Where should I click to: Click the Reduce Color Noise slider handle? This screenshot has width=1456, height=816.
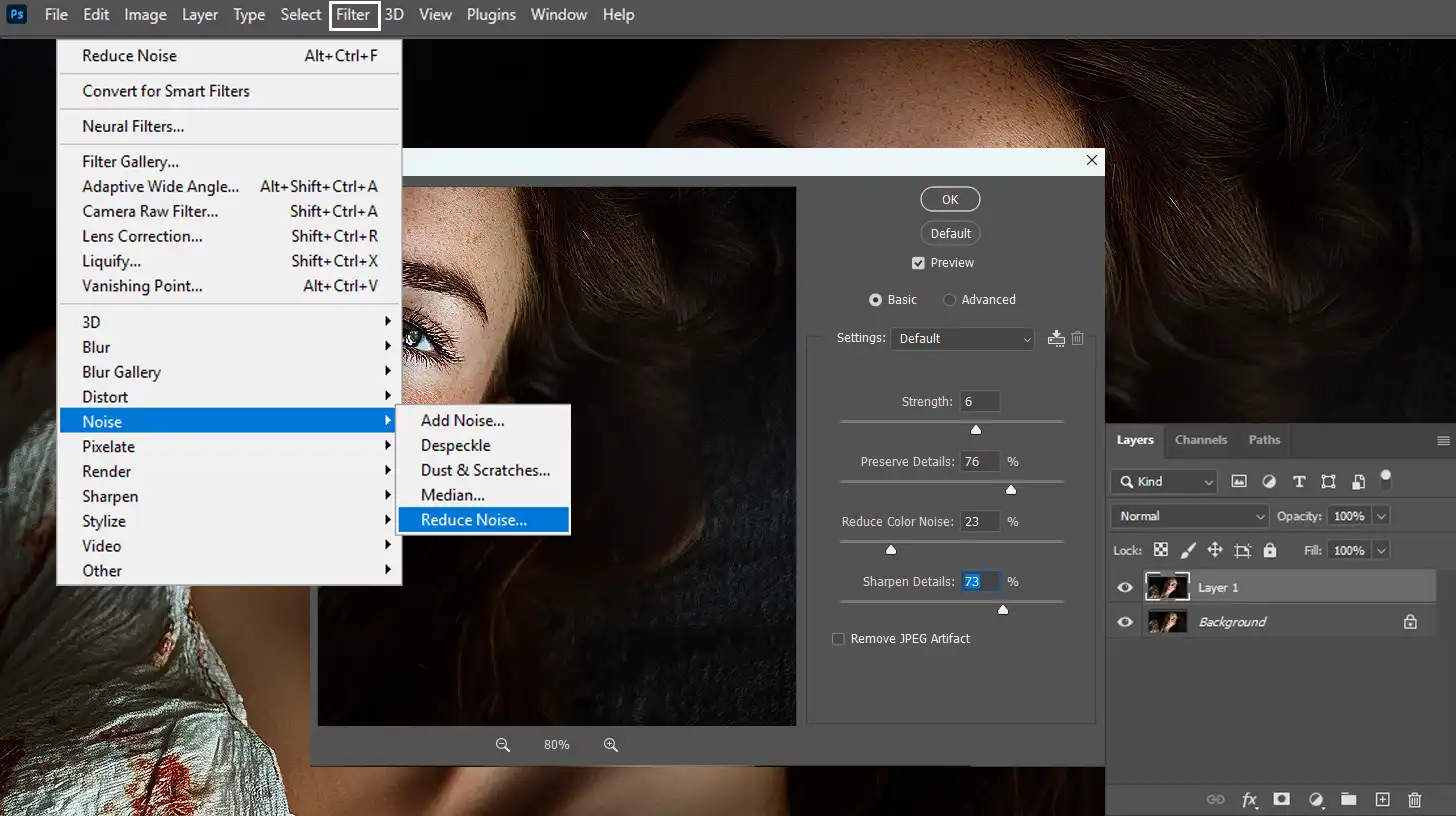(891, 550)
